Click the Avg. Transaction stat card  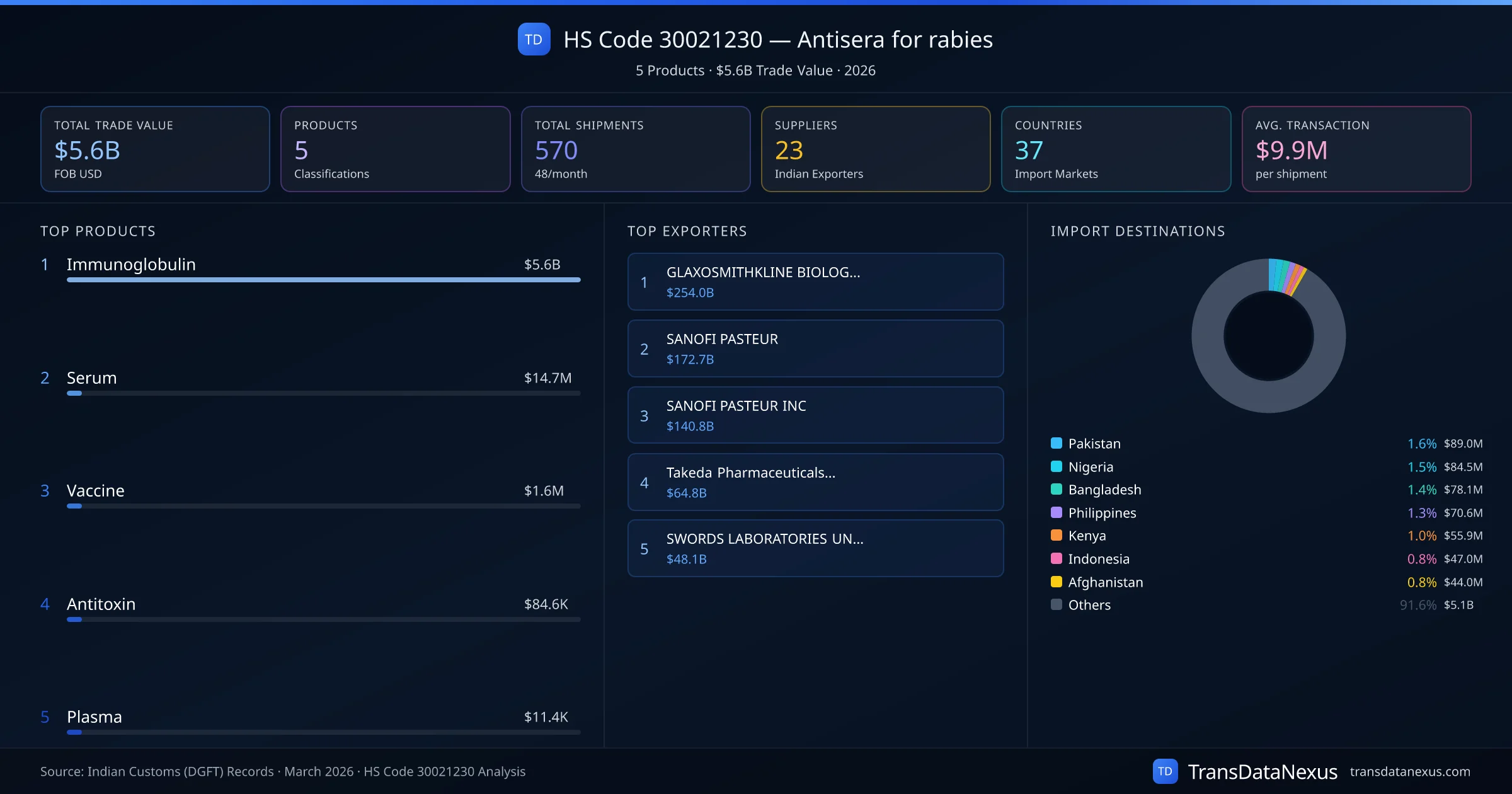pos(1356,149)
